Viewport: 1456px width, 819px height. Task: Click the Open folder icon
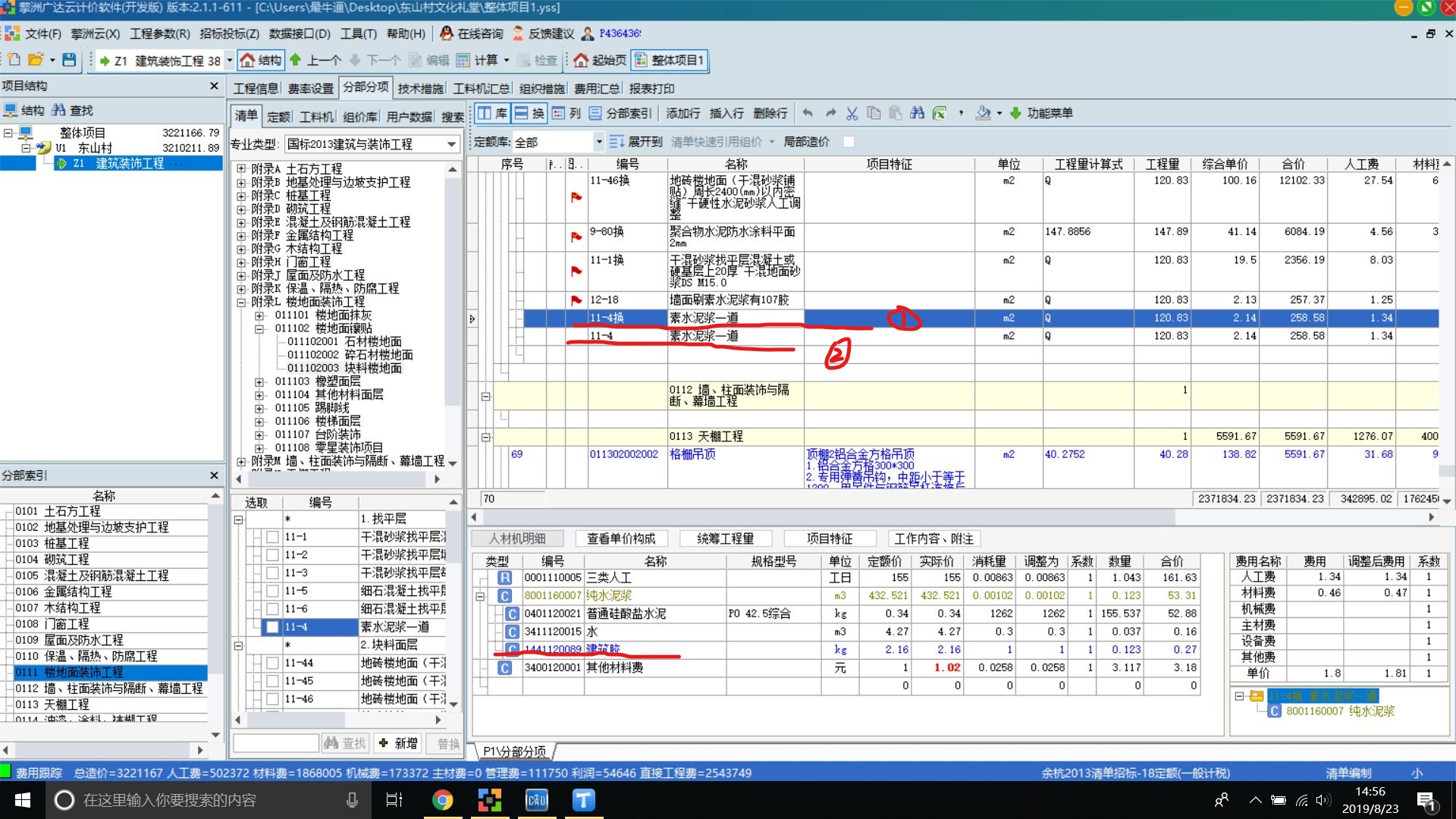[35, 60]
